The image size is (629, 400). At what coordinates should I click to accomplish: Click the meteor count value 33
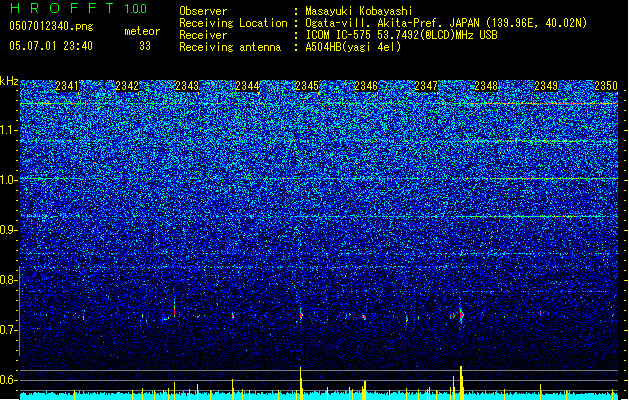(x=145, y=46)
